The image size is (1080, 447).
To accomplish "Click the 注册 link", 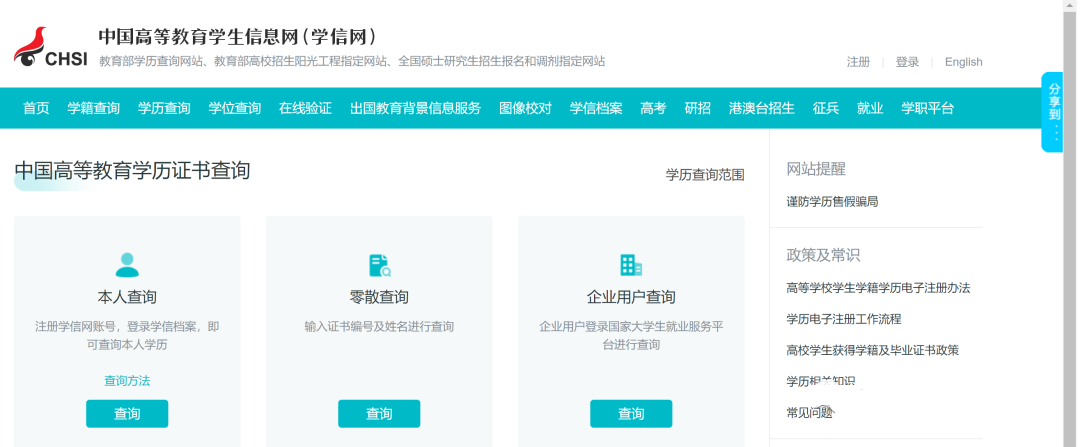I will (x=858, y=62).
